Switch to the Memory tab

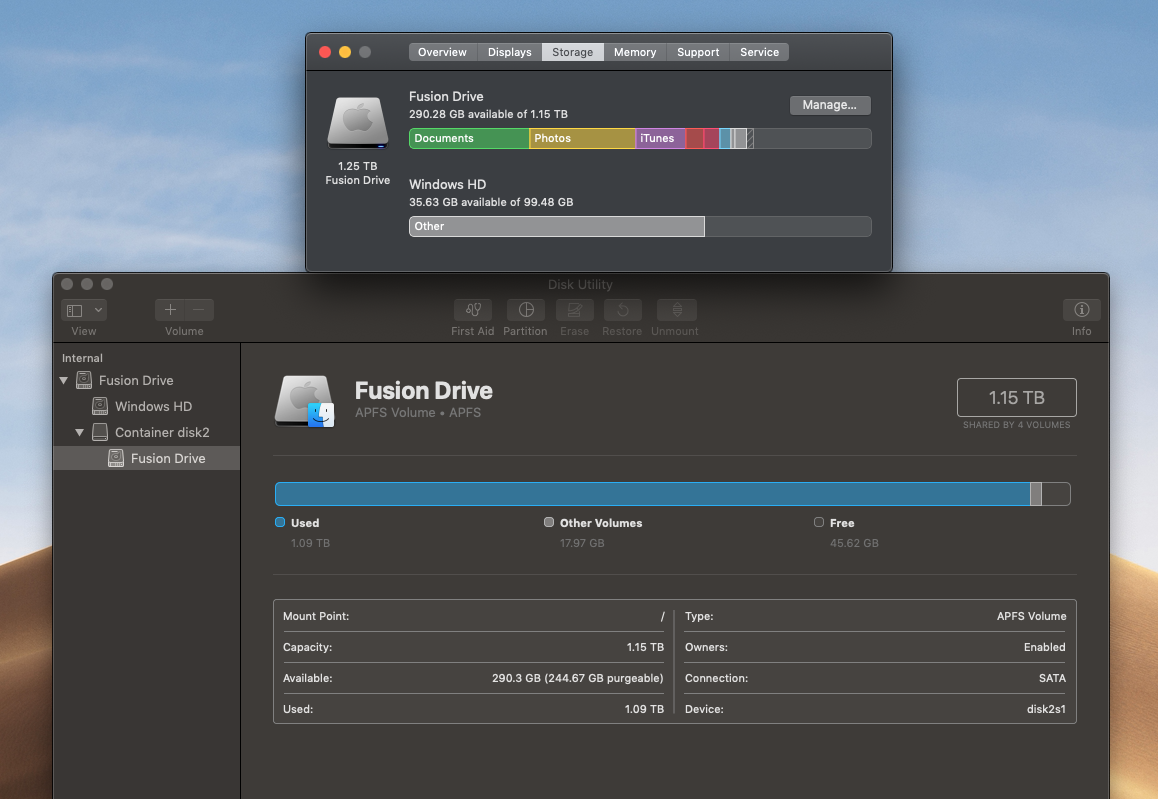pos(634,52)
